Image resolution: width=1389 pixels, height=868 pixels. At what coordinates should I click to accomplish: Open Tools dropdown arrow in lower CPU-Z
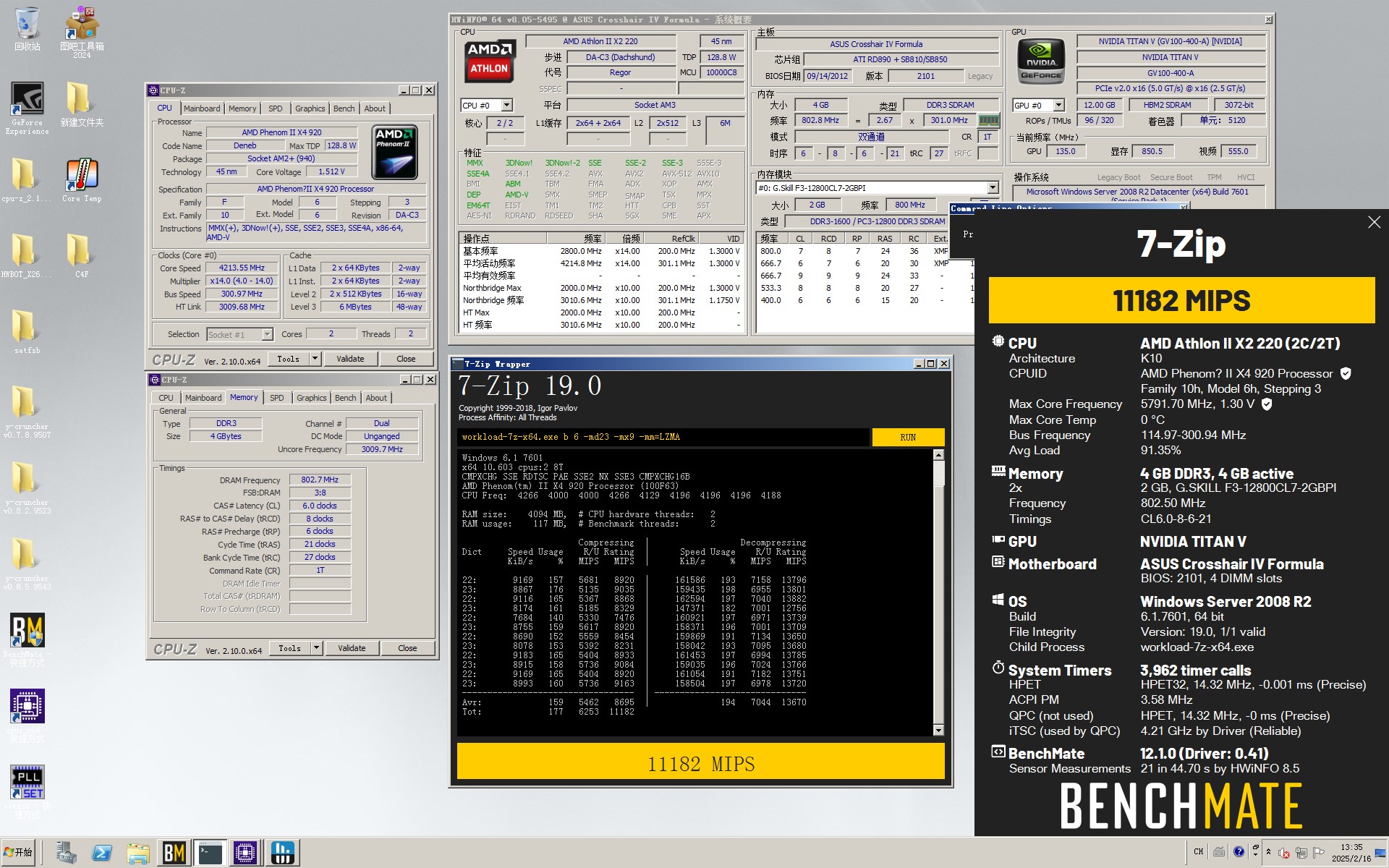(316, 648)
